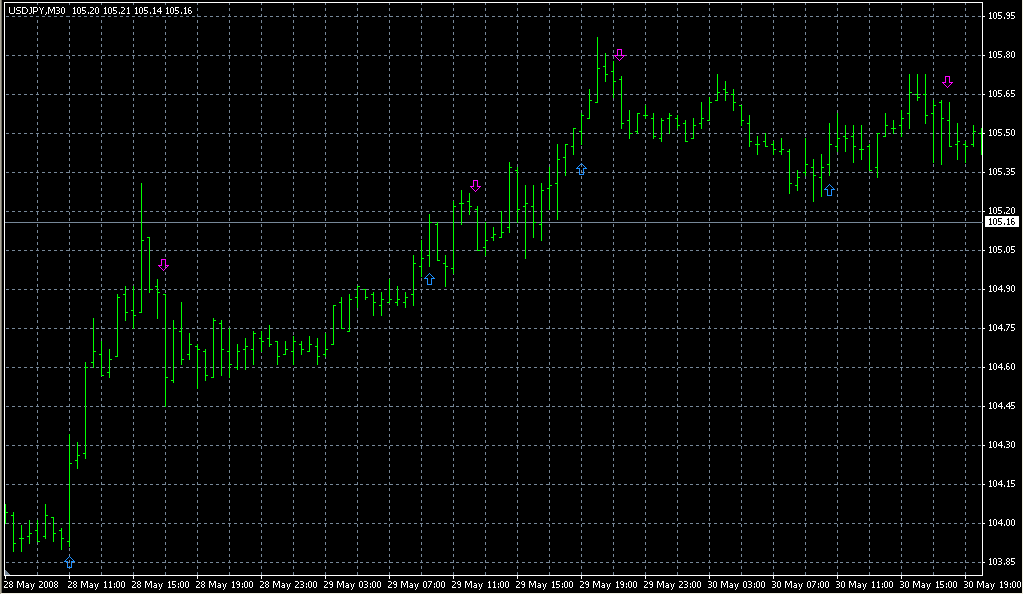1024x594 pixels.
Task: Click the blue up arrow above 30 May 07:00
Action: [x=829, y=191]
